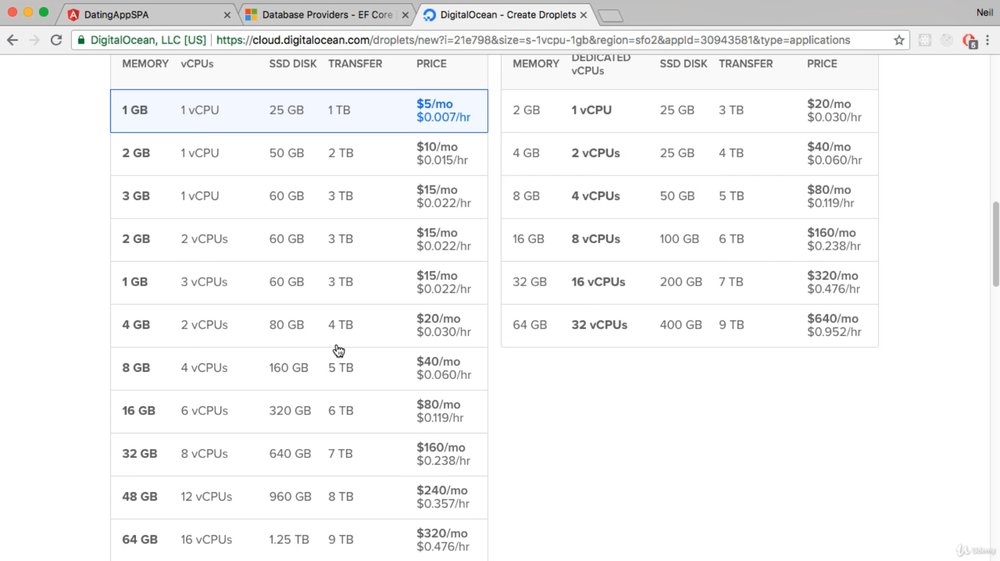Choose the 3 GB 1 vCPU plan
This screenshot has width=1000, height=561.
pos(299,196)
